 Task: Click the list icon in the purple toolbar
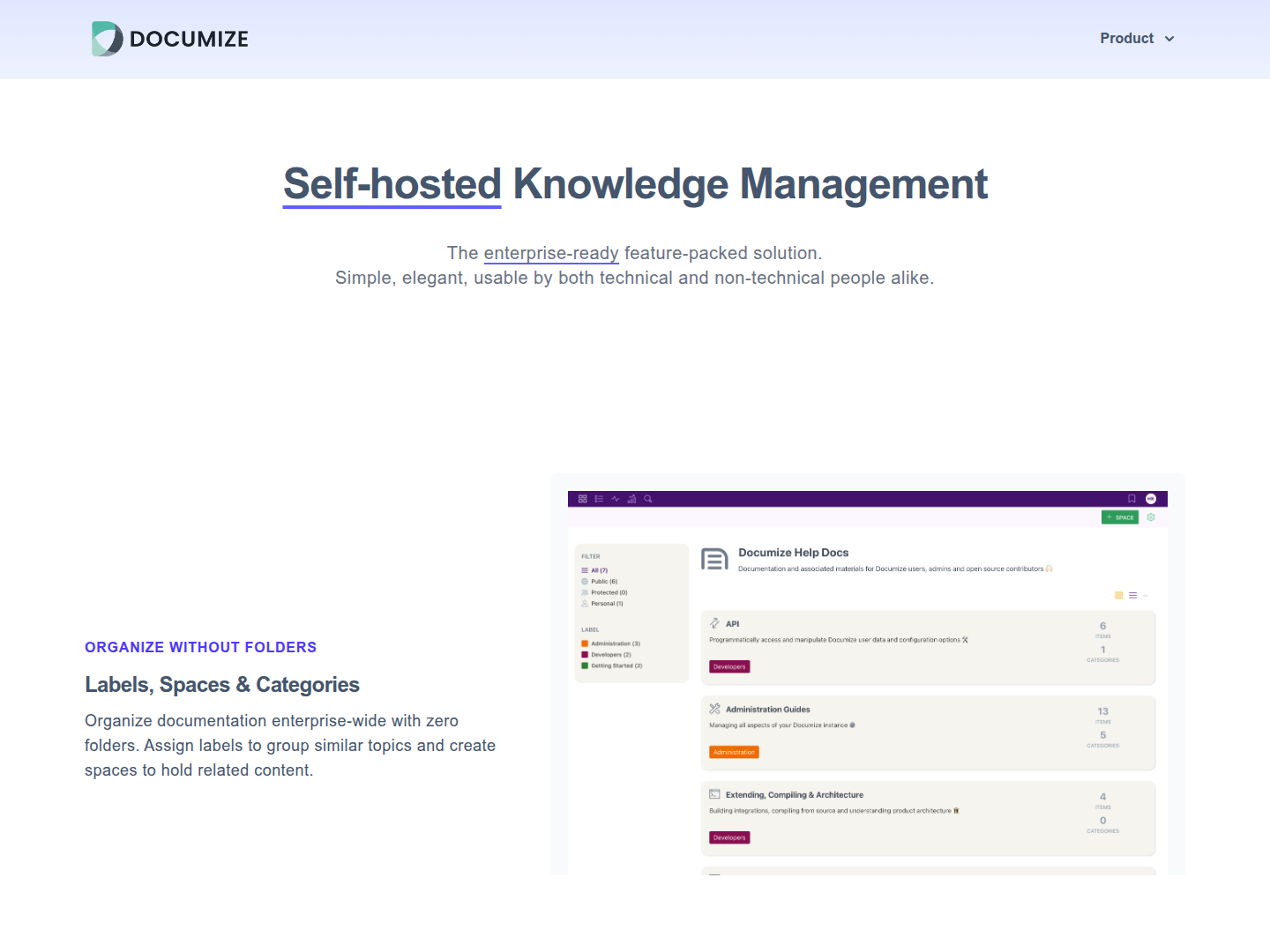[x=599, y=499]
